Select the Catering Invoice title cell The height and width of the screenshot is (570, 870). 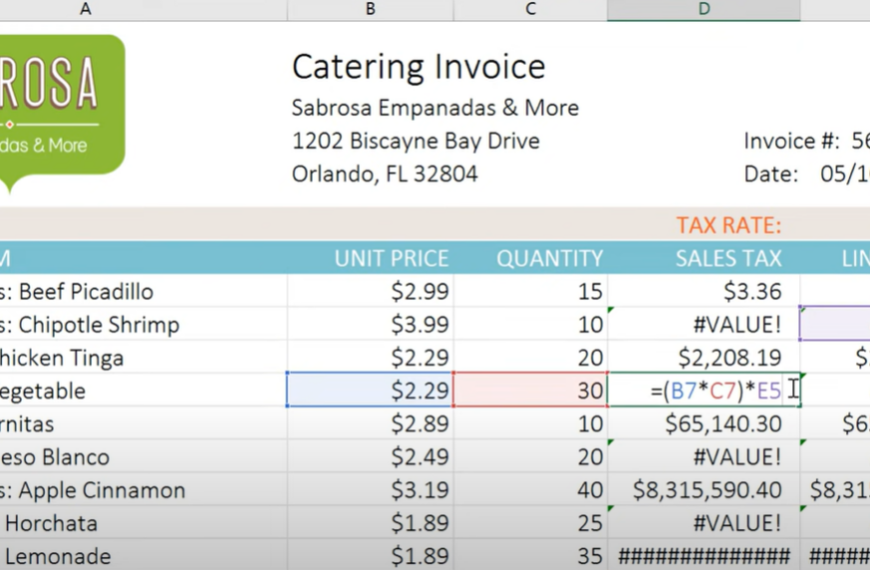pos(419,67)
